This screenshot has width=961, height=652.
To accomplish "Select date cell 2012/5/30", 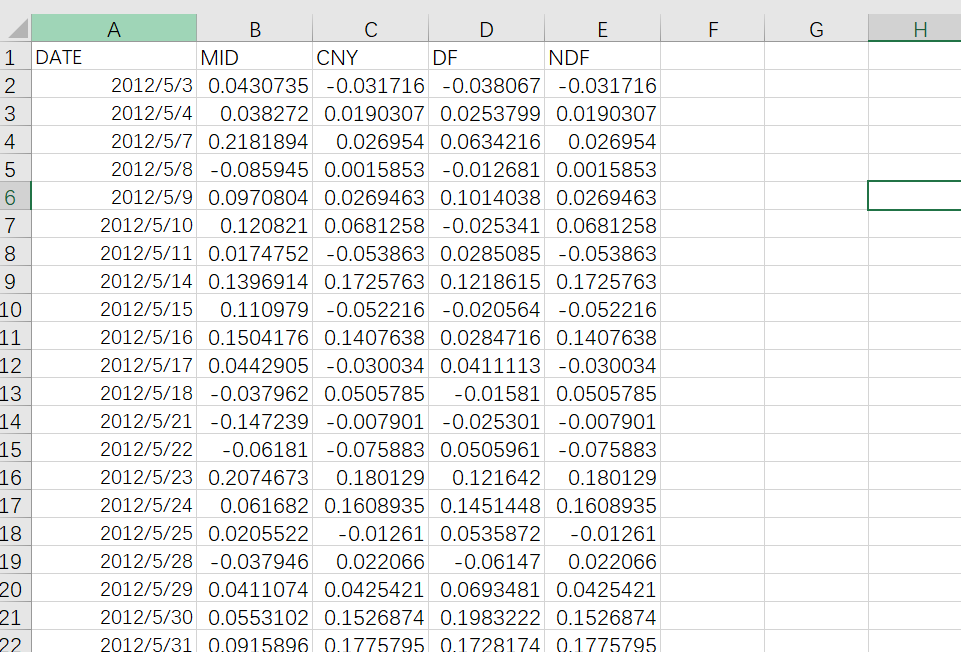I will (114, 616).
